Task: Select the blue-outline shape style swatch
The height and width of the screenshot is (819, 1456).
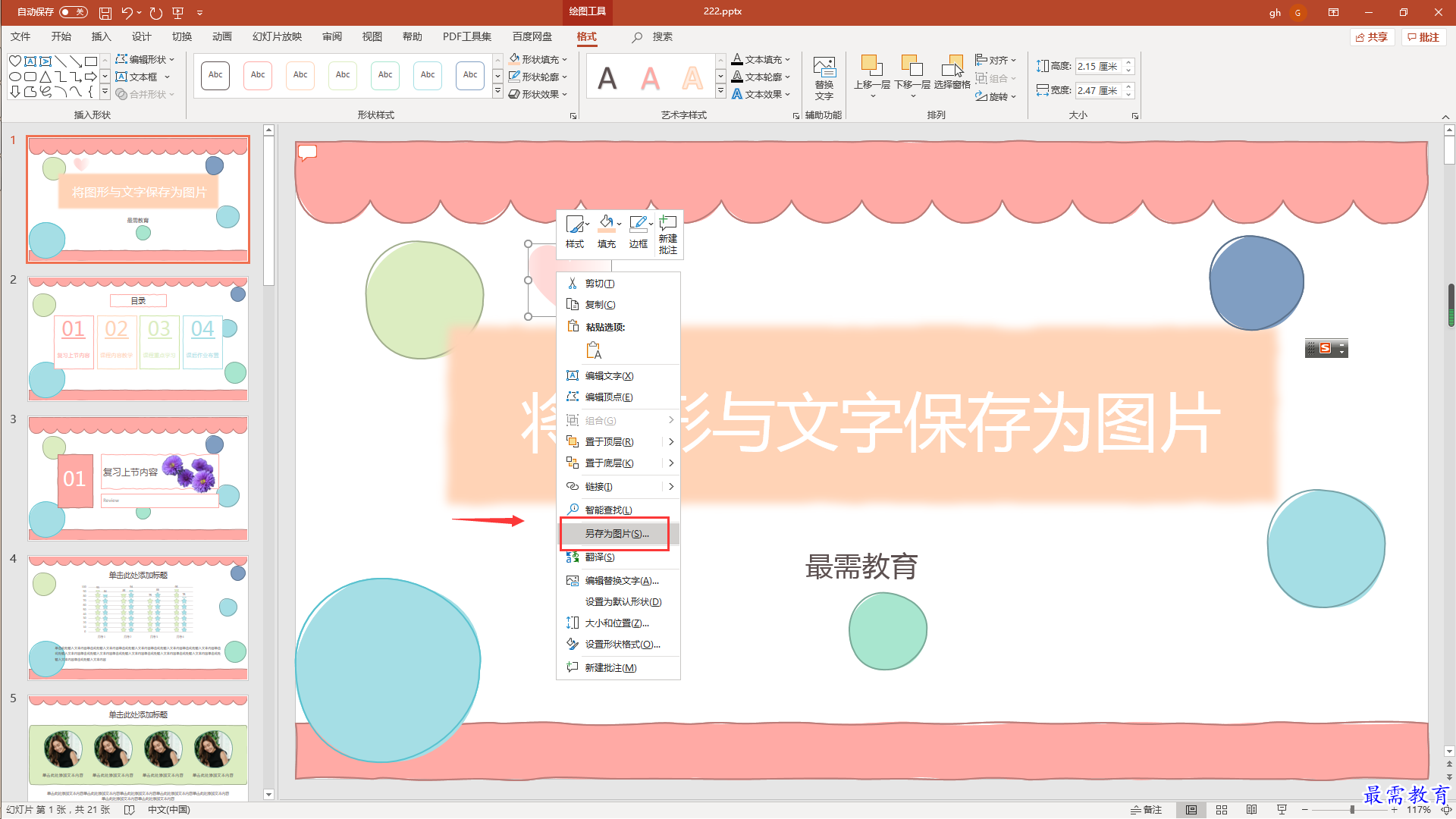Action: point(470,75)
